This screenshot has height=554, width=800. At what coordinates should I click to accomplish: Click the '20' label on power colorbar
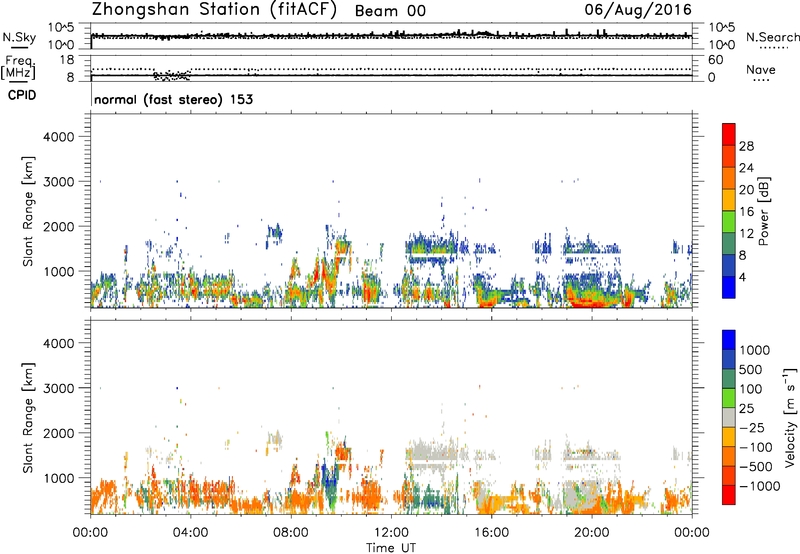(746, 190)
